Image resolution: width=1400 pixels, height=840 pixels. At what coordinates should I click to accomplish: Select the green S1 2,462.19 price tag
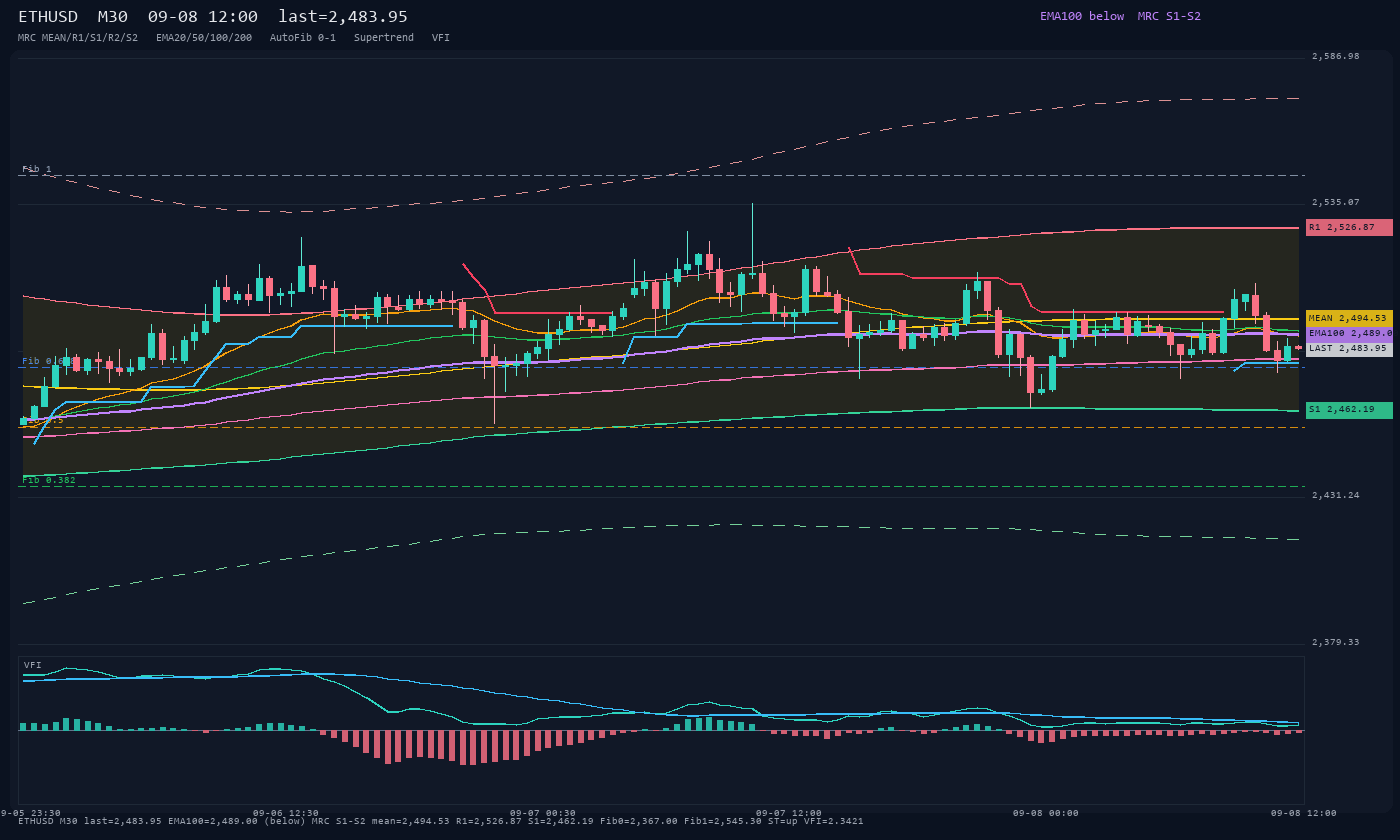pos(1349,410)
